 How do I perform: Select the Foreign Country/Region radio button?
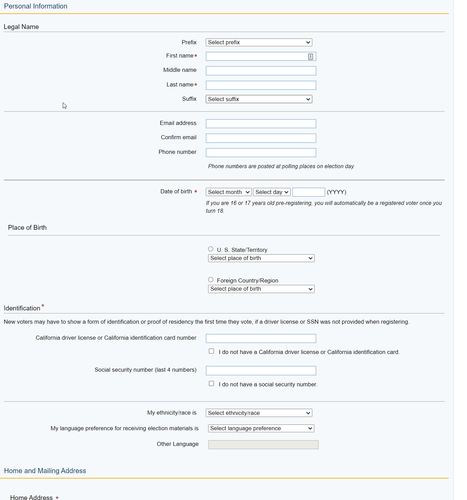click(210, 280)
